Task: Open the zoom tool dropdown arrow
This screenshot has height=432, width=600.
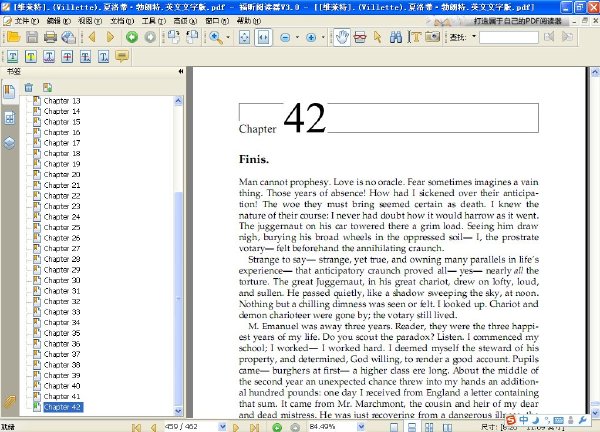Action: [228, 37]
